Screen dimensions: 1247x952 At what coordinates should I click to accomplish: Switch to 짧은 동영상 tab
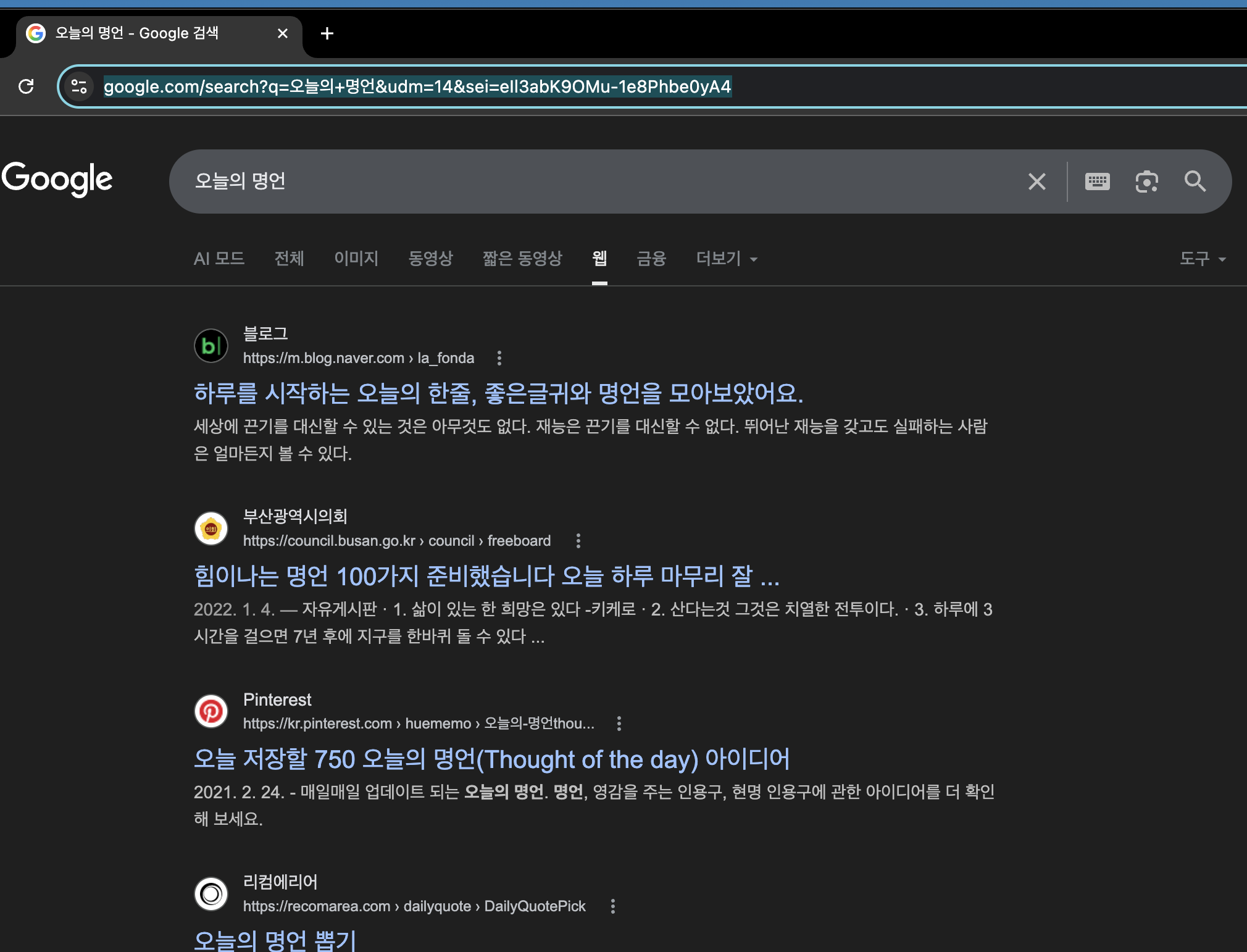(x=522, y=259)
